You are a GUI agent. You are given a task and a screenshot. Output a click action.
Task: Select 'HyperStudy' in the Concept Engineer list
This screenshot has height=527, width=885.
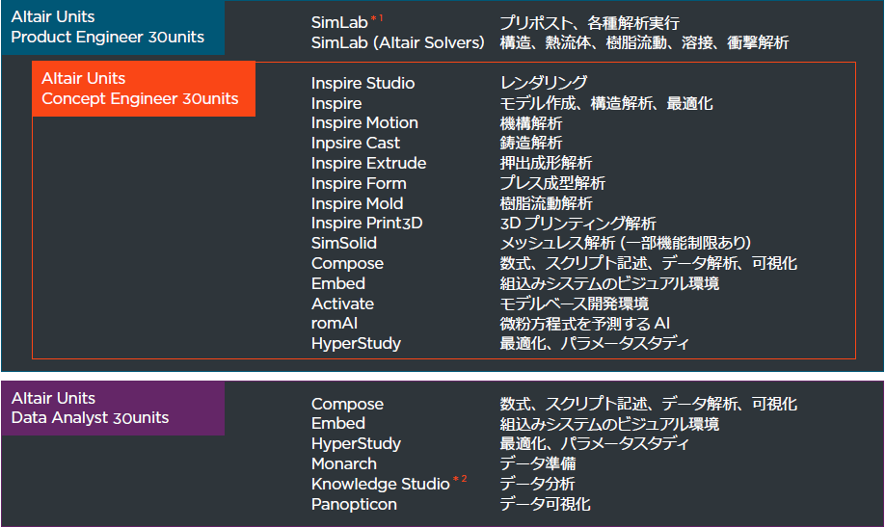(356, 344)
